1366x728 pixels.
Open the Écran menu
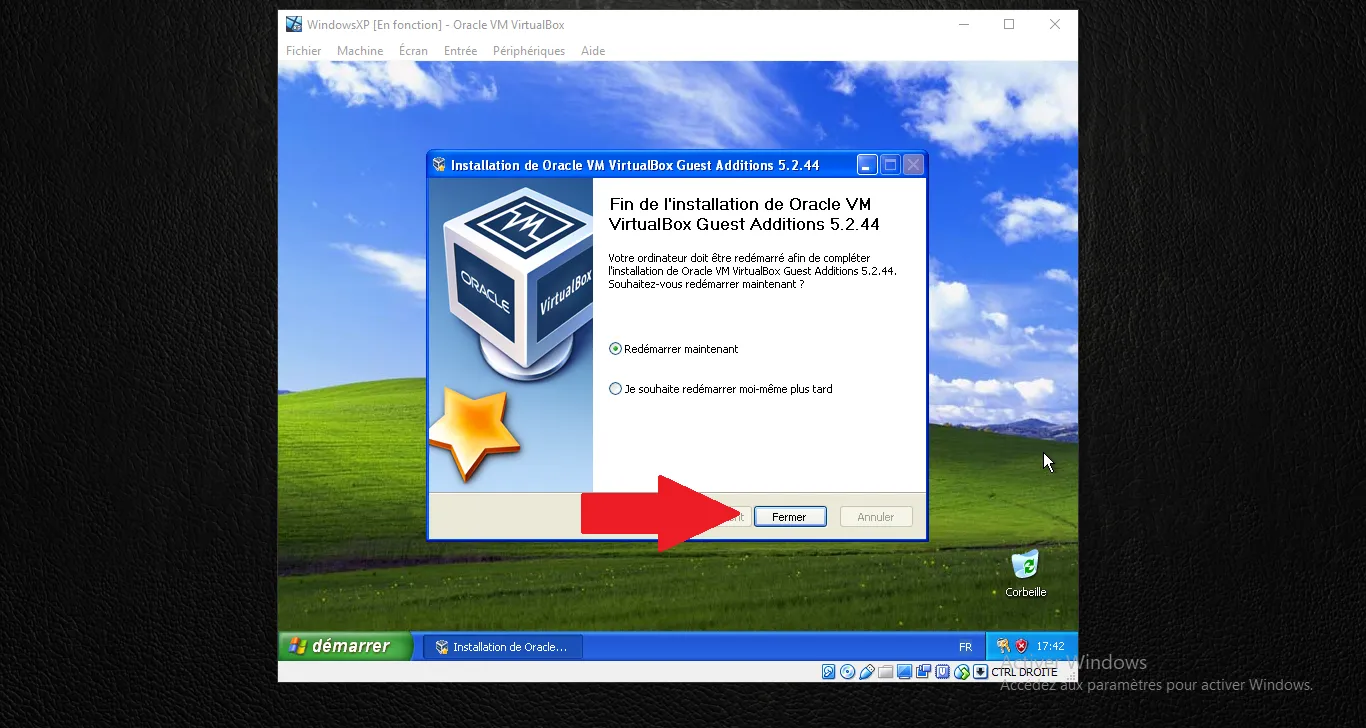tap(413, 51)
